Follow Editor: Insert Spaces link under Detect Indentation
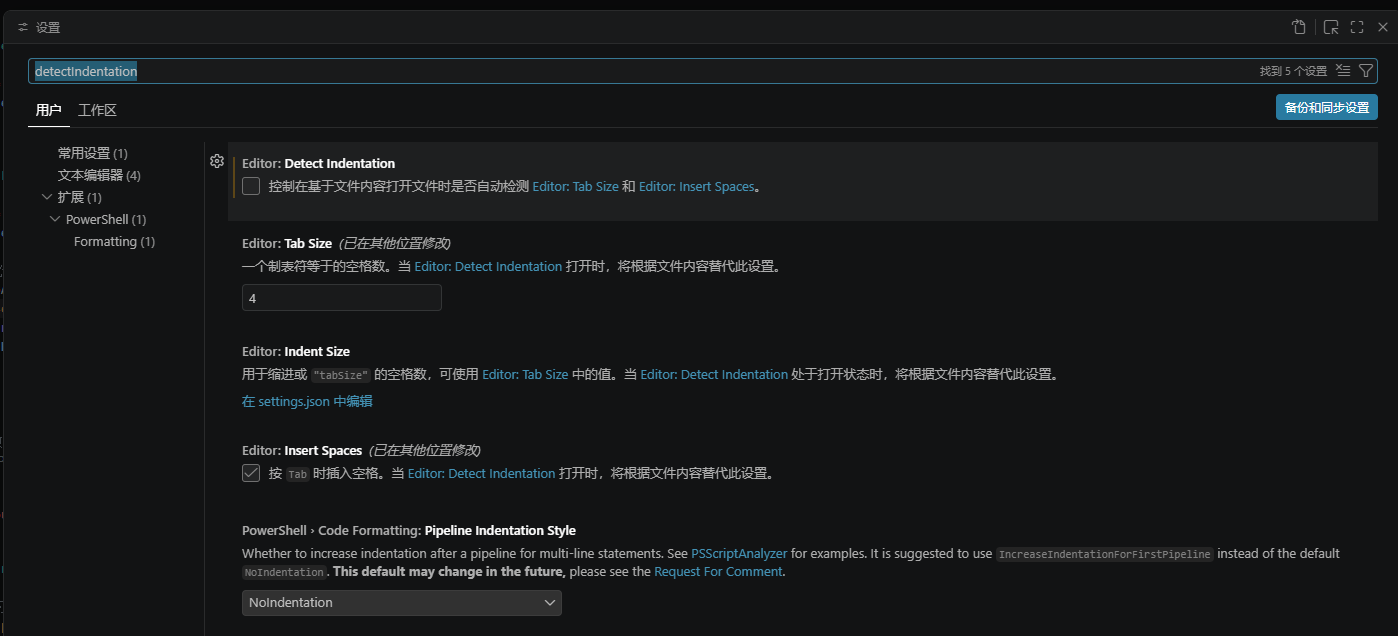The image size is (1398, 636). tap(696, 186)
